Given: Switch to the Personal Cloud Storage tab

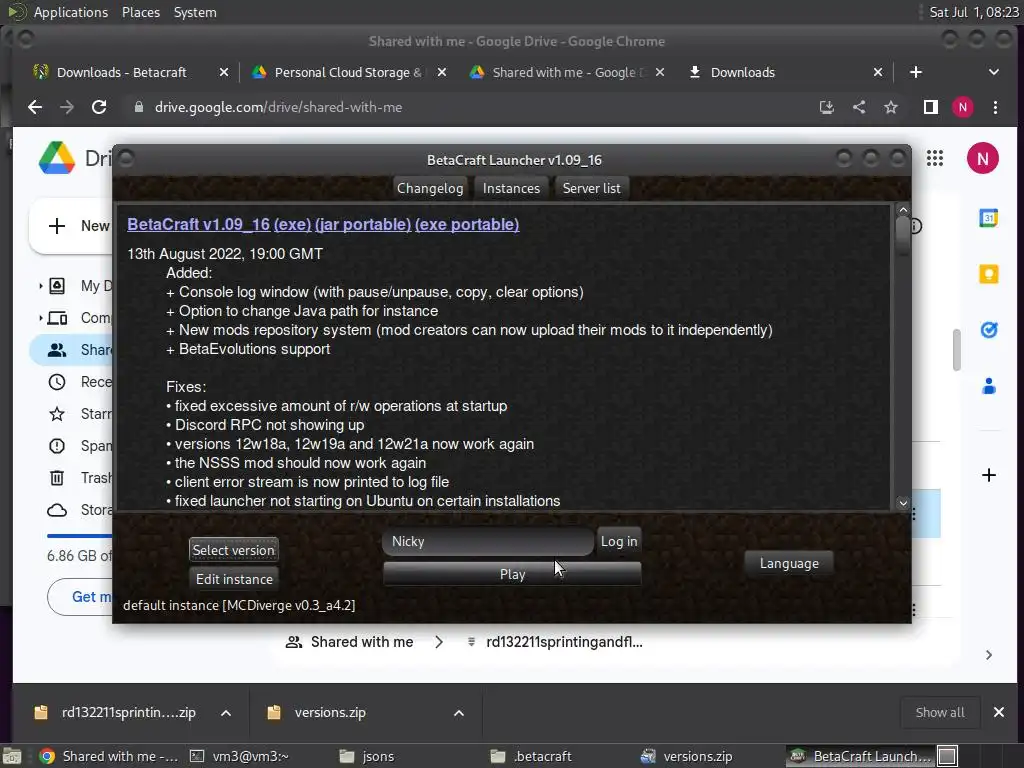Looking at the screenshot, I should click(347, 72).
